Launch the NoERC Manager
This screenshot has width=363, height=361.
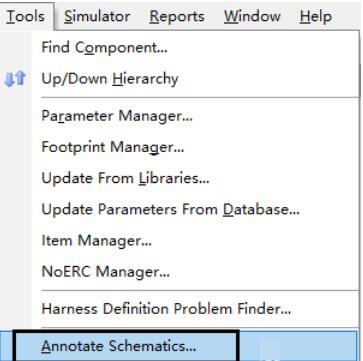tap(106, 272)
